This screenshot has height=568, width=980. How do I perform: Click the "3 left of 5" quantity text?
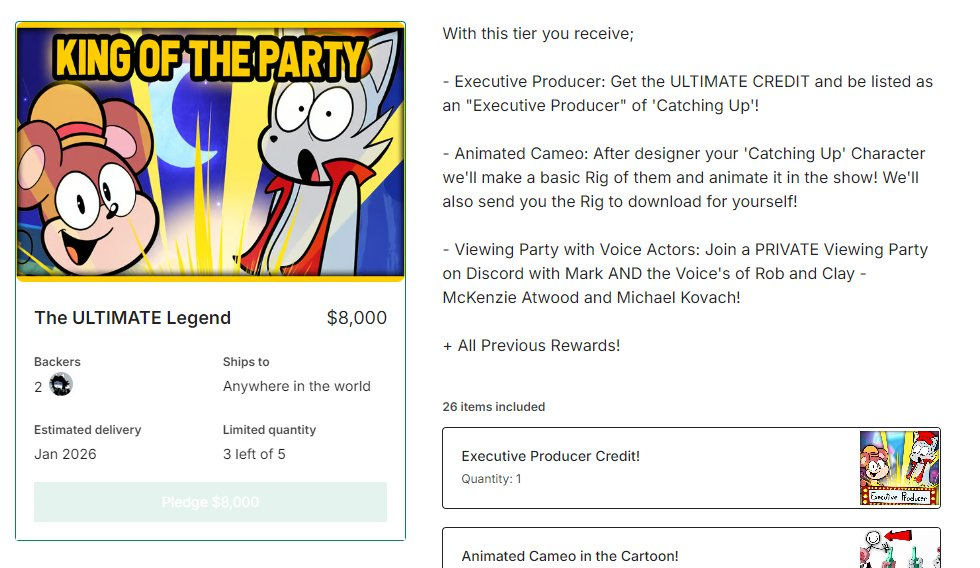point(254,454)
